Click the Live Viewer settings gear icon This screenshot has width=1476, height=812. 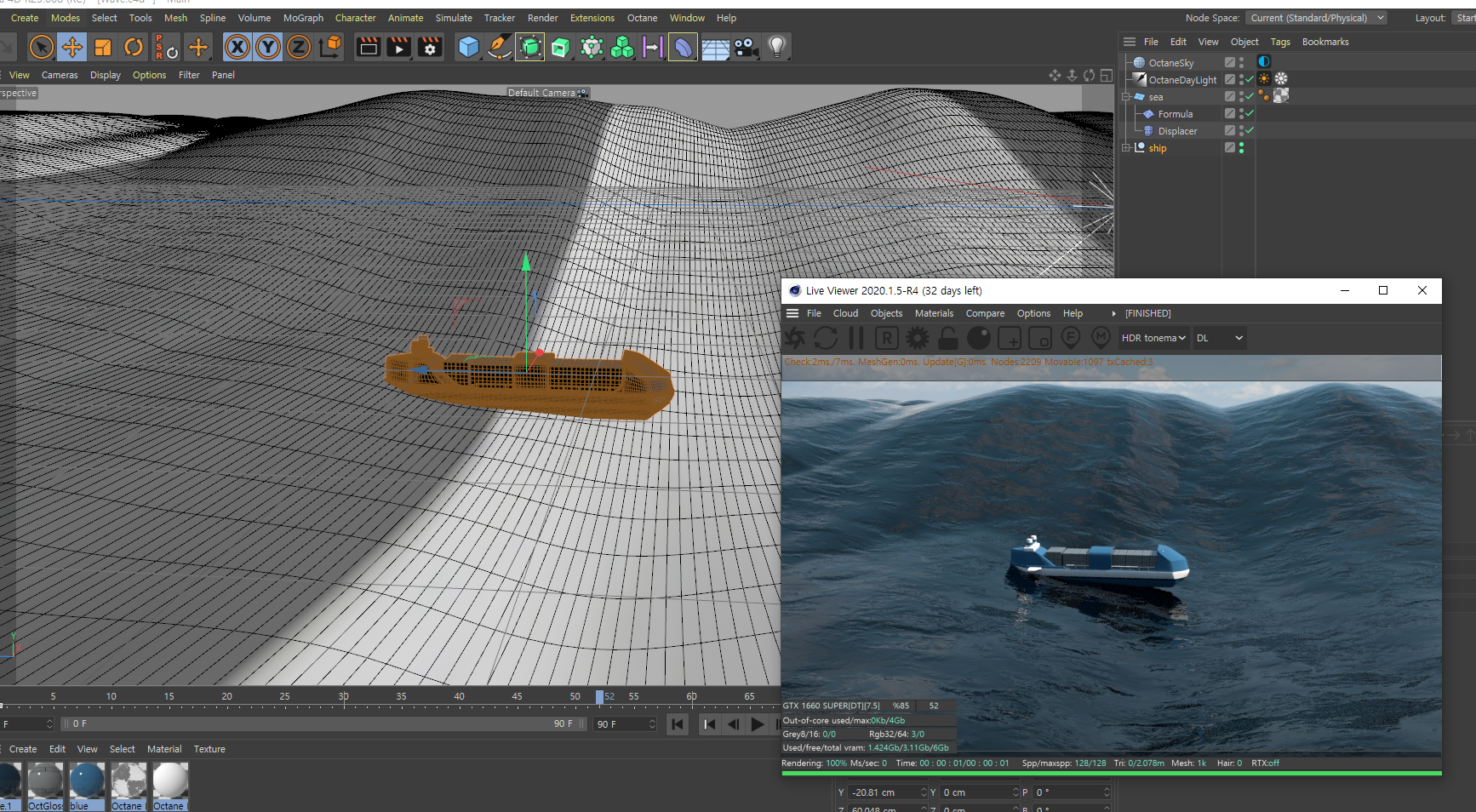click(917, 339)
